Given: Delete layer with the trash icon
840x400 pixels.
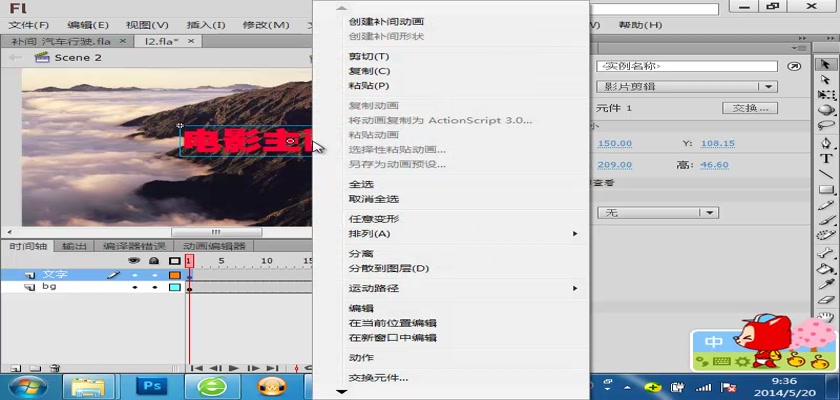Looking at the screenshot, I should (x=54, y=368).
